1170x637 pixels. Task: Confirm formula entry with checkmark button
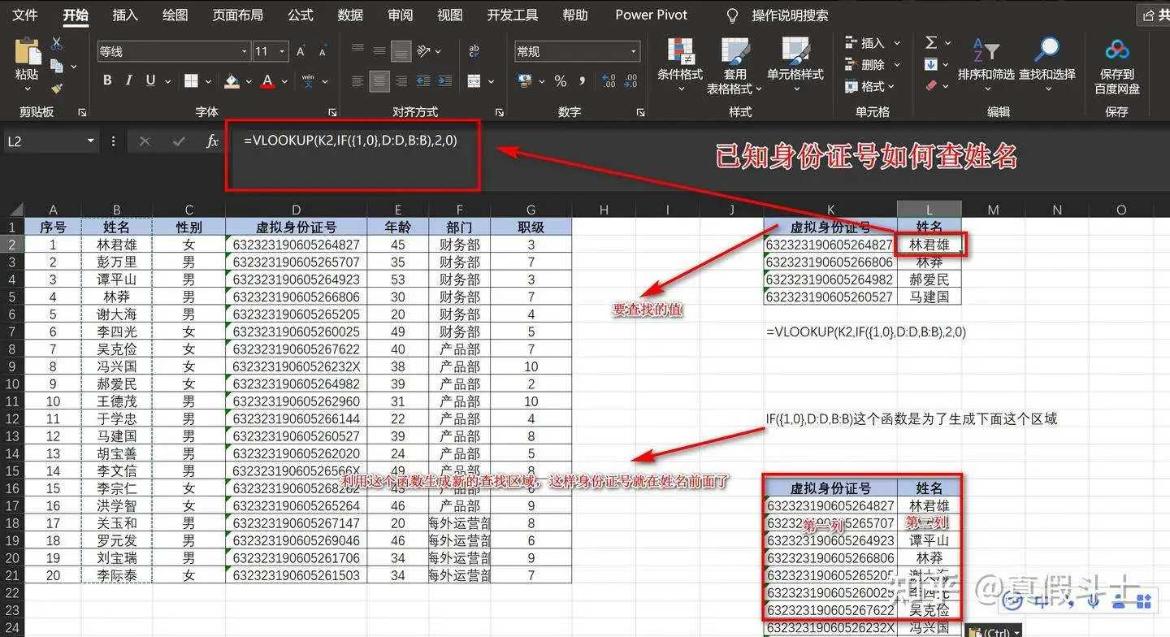coord(178,141)
